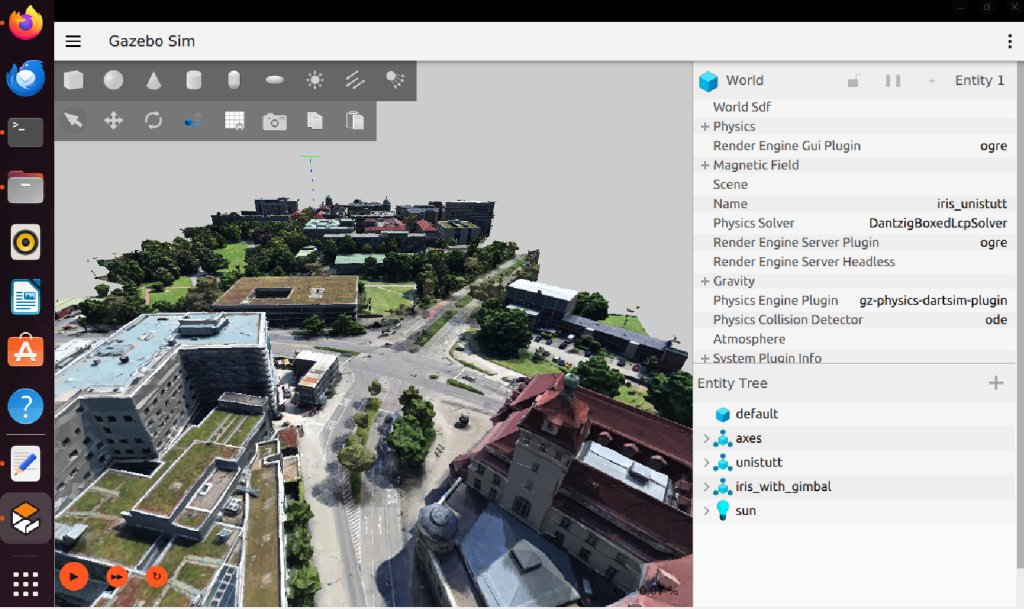Click the iris_unistutt name value
The height and width of the screenshot is (609, 1024).
(972, 204)
